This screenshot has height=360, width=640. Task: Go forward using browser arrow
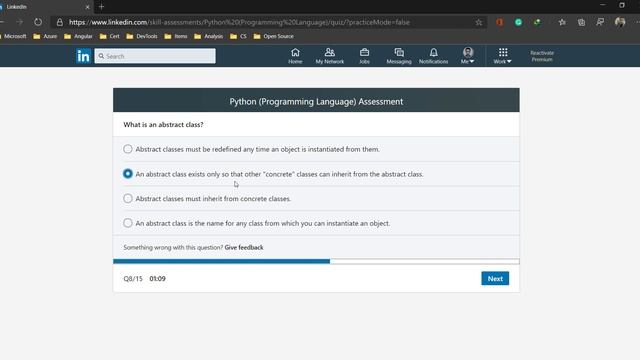coord(19,22)
